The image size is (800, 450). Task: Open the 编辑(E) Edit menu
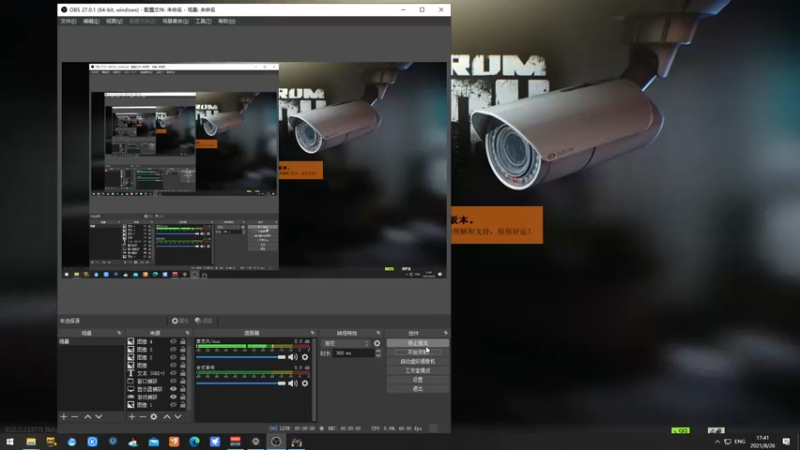(91, 21)
